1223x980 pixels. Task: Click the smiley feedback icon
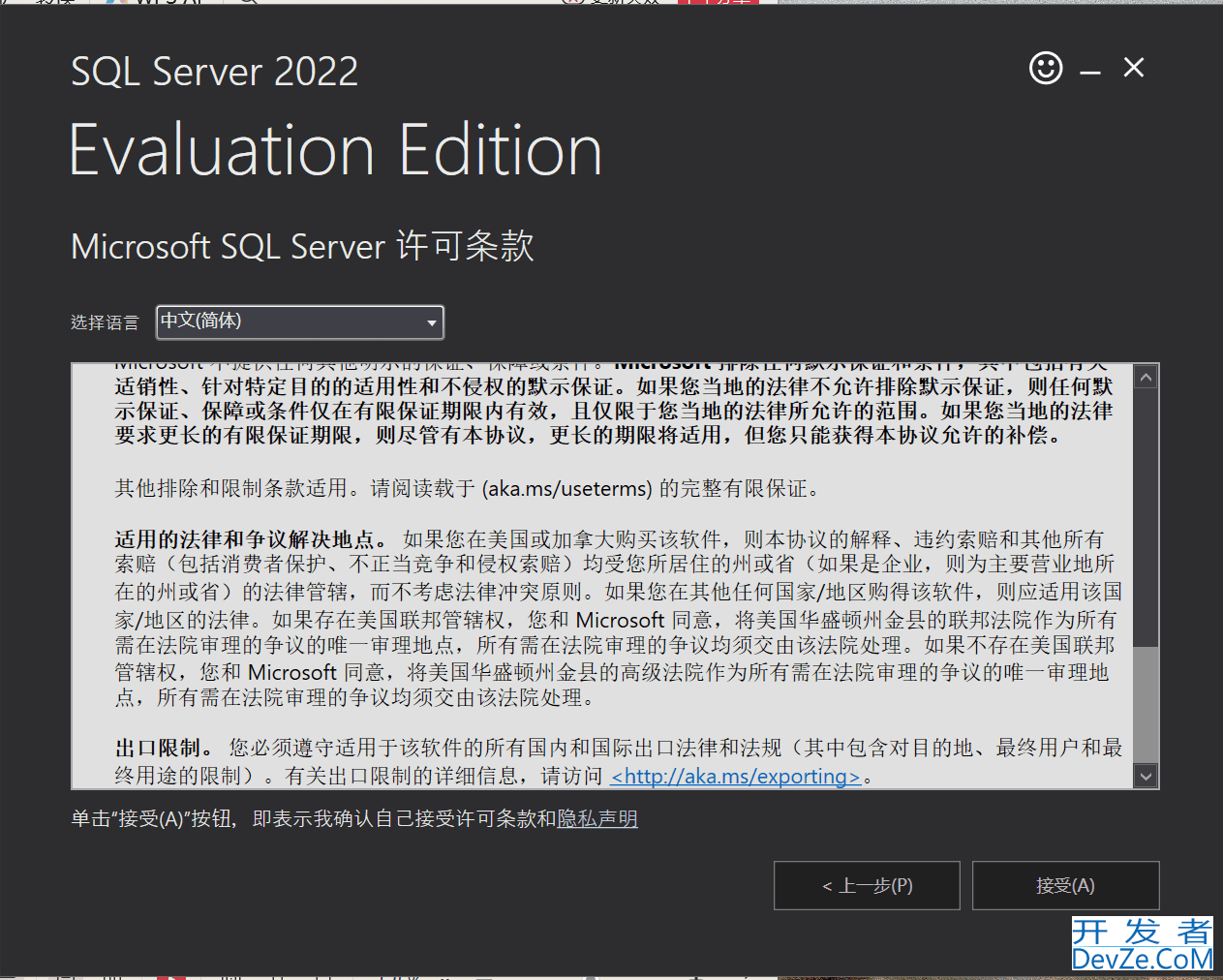point(1046,68)
